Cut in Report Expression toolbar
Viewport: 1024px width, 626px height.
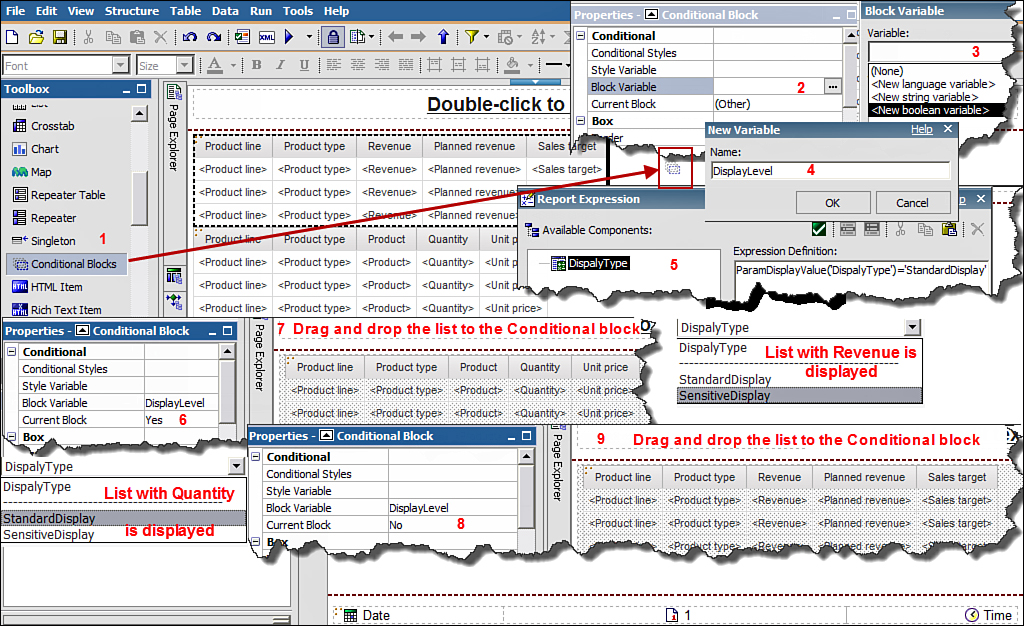coord(901,228)
